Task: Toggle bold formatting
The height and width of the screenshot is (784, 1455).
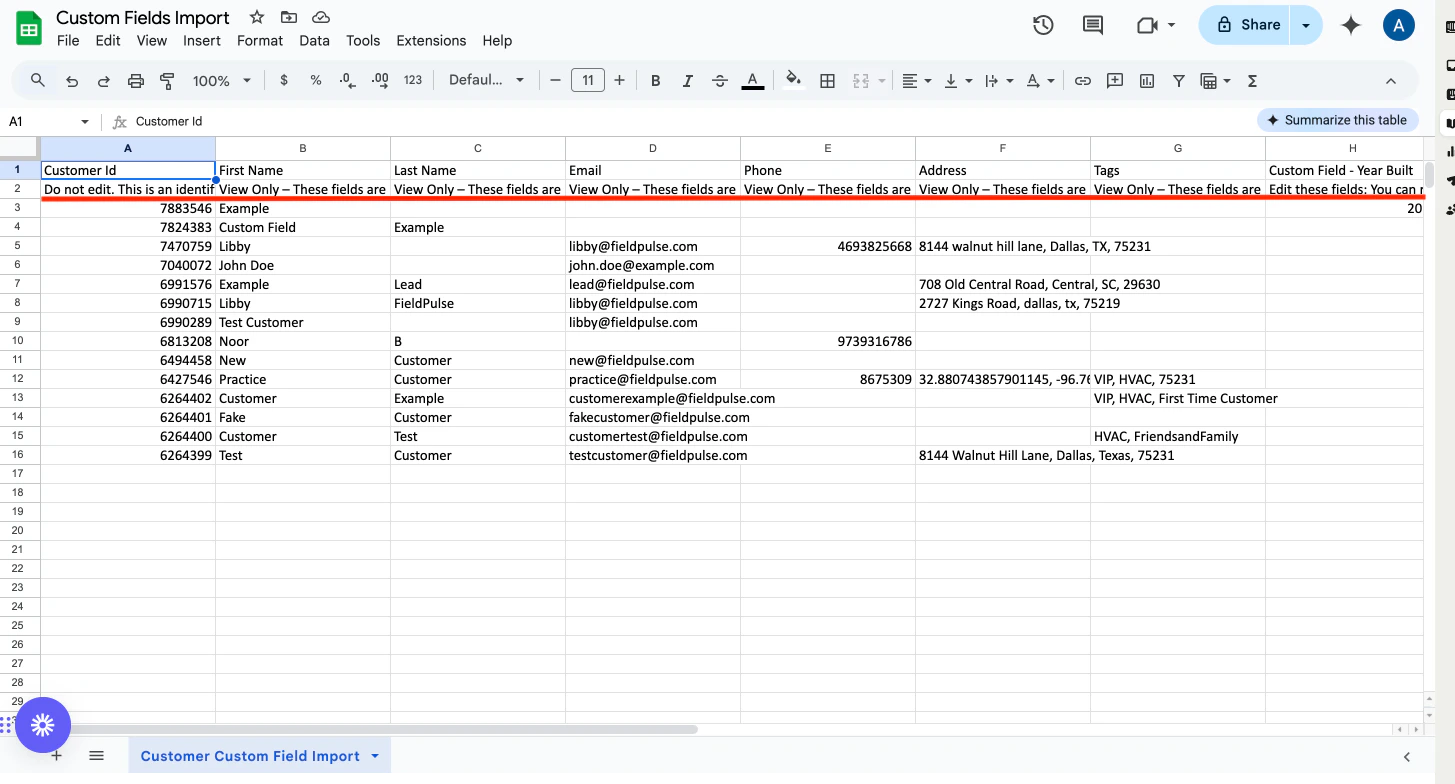Action: (656, 81)
